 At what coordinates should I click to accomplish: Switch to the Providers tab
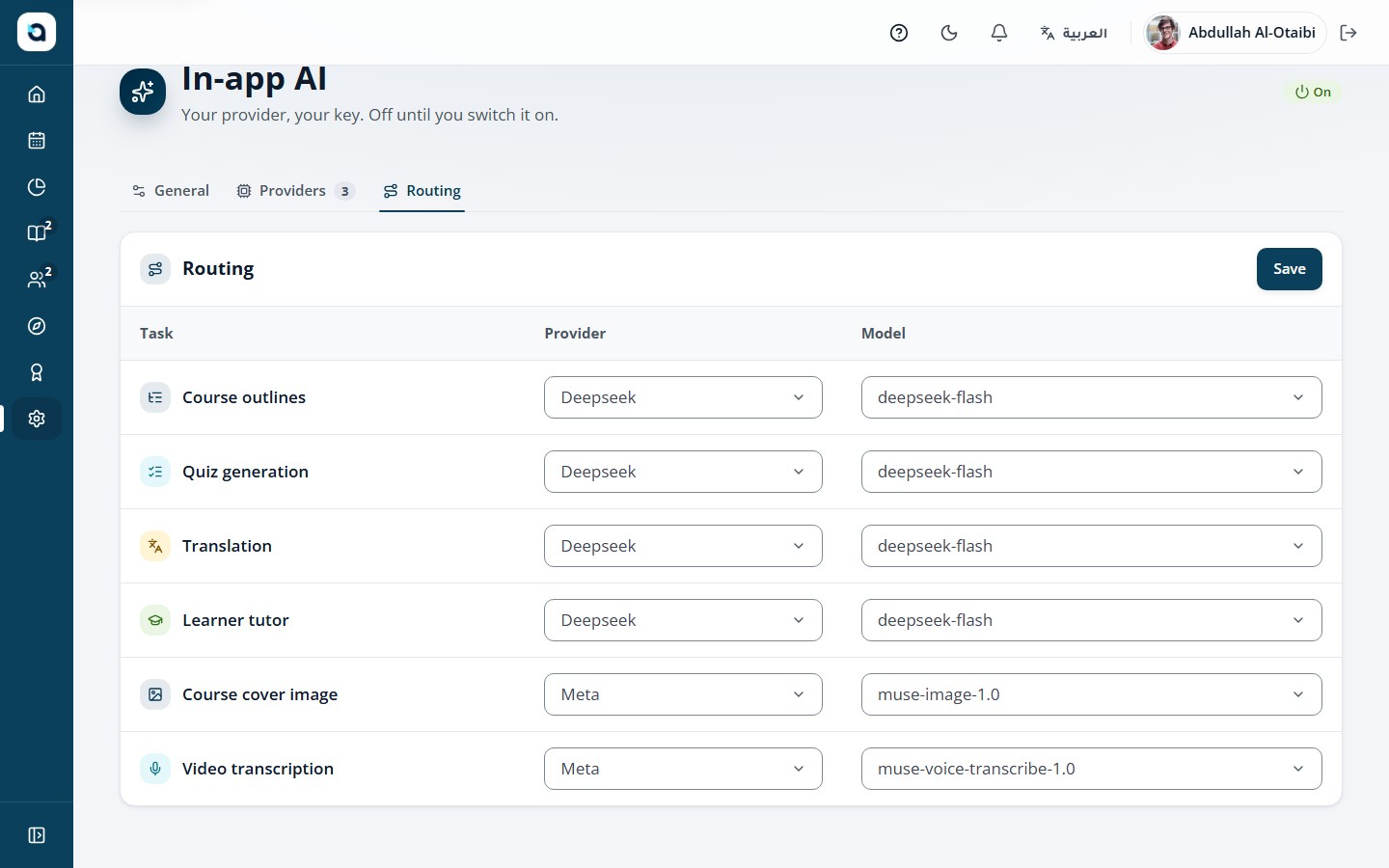[x=296, y=191]
